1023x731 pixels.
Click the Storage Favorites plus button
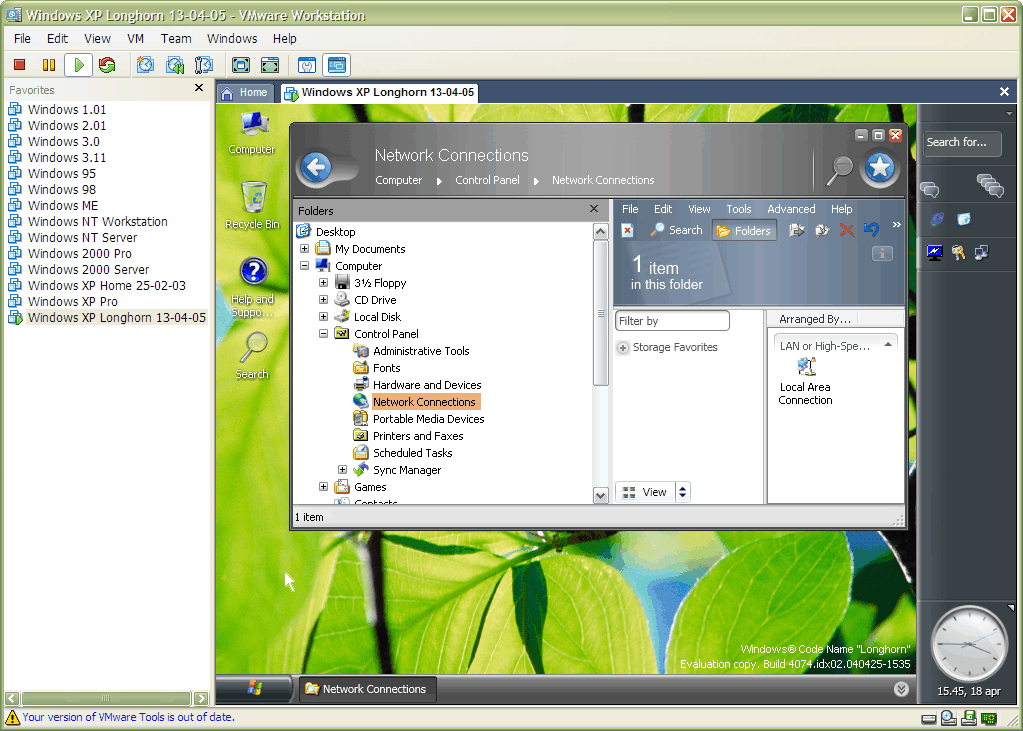[623, 348]
